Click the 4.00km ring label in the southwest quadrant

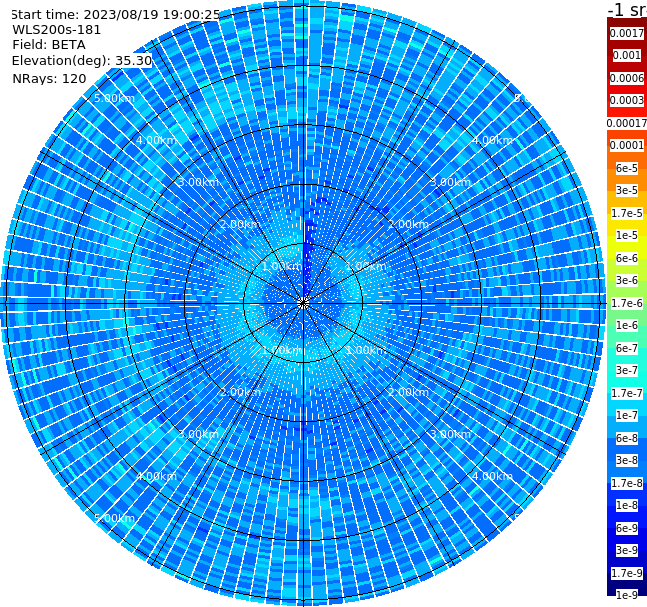(x=156, y=476)
